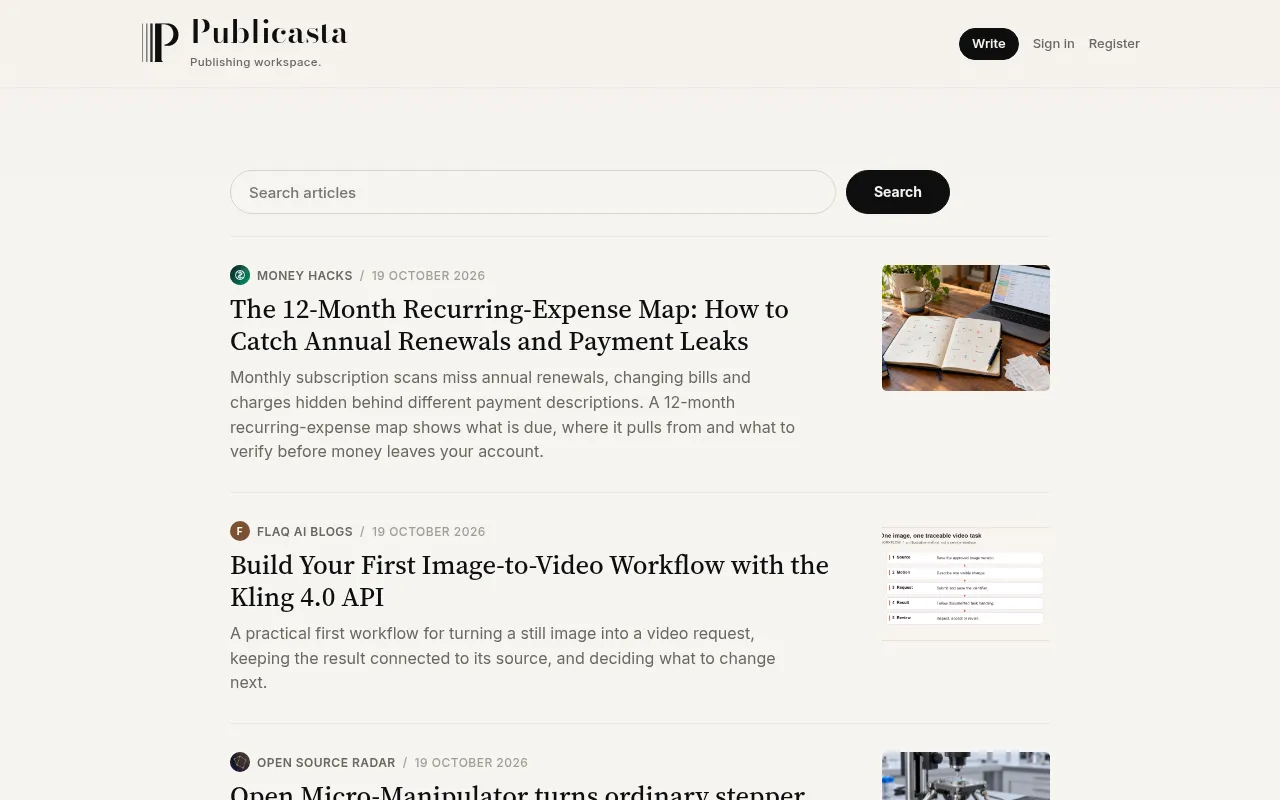Open the 12-Month Recurring-Expense Map article title

pos(509,325)
